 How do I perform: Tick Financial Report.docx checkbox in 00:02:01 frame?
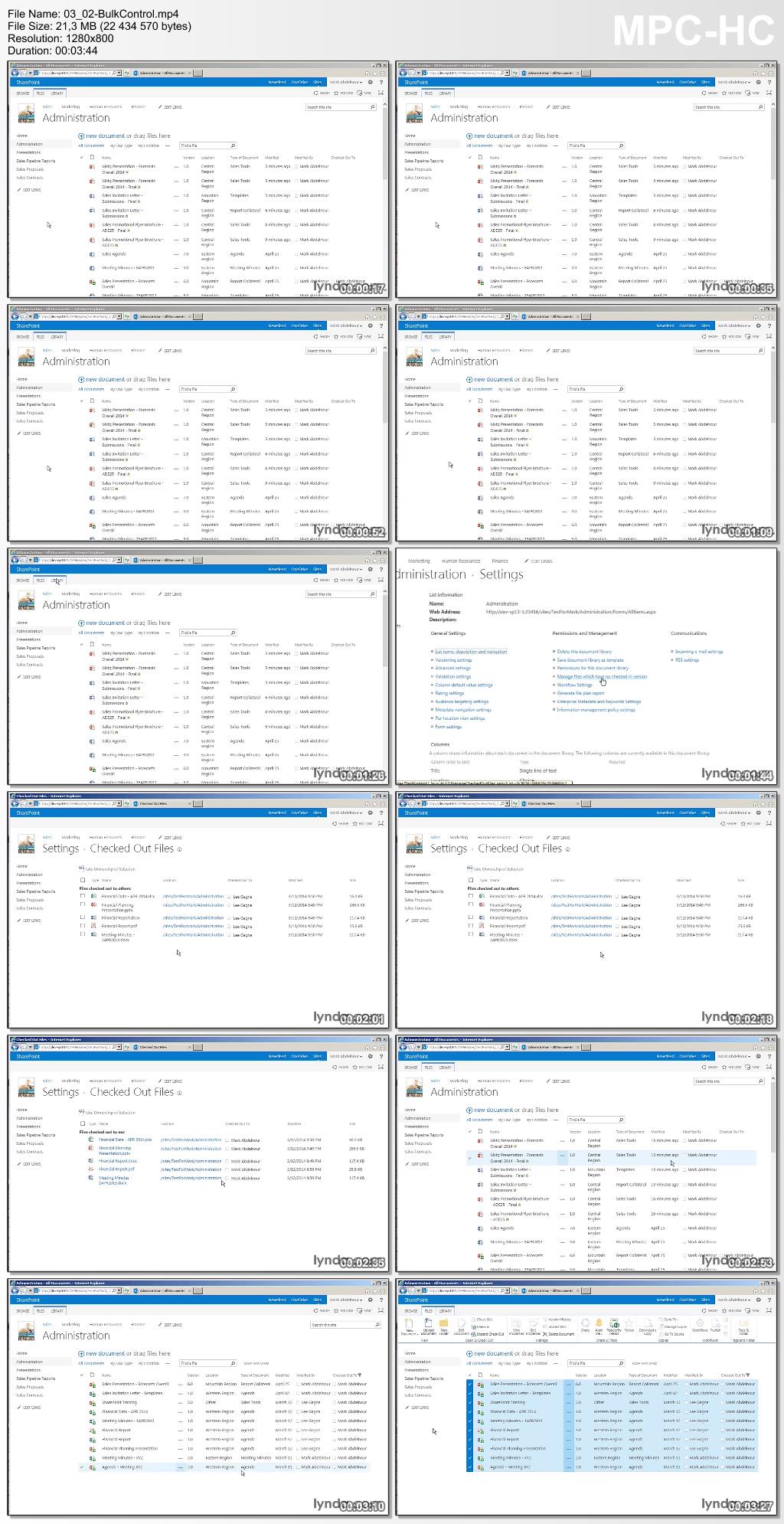[83, 917]
